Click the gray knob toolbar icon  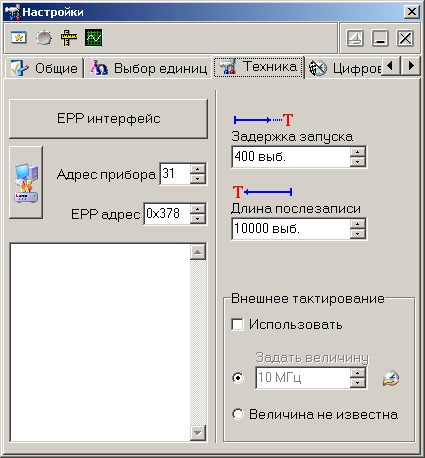pyautogui.click(x=44, y=38)
